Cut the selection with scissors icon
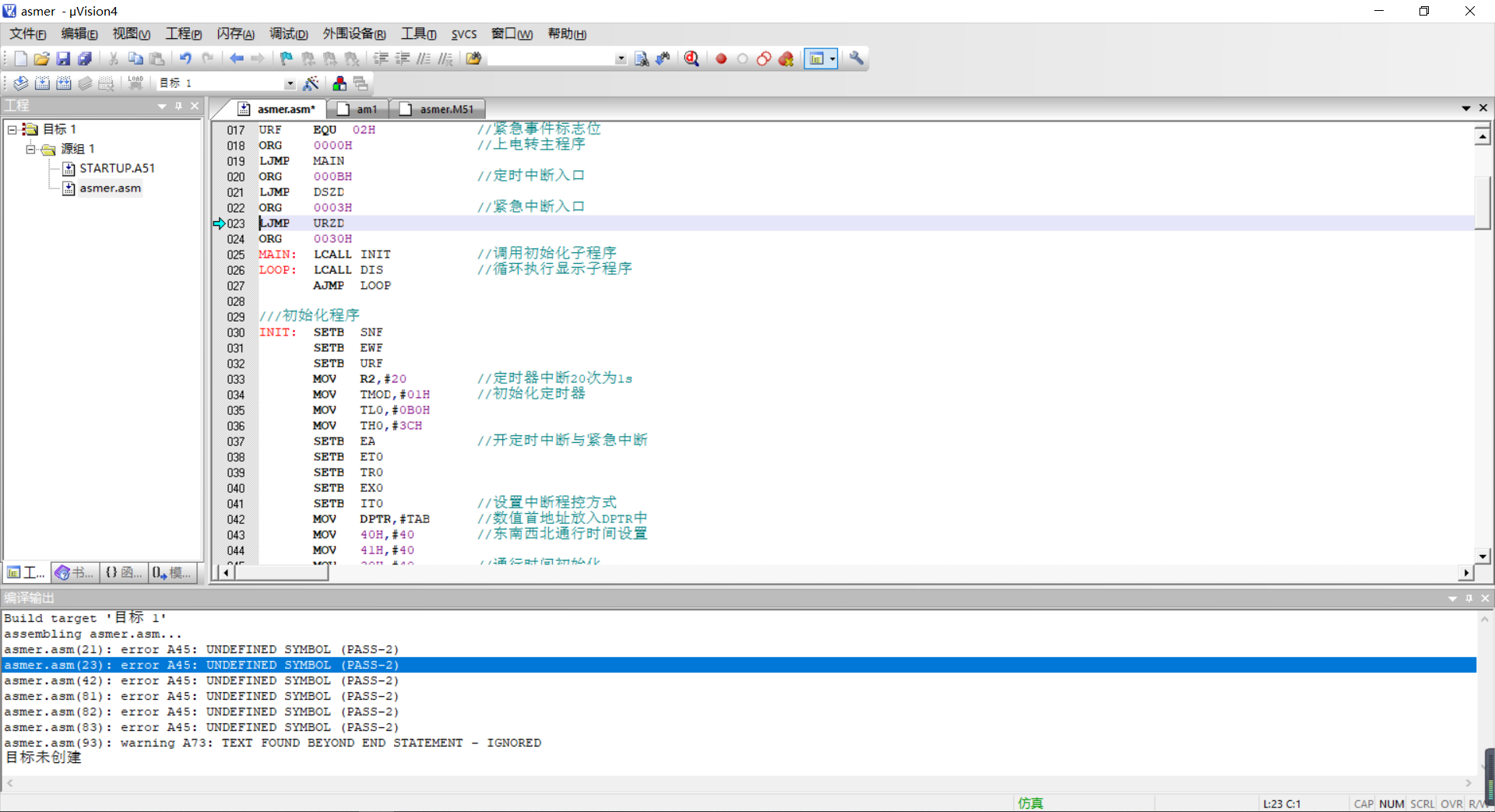The height and width of the screenshot is (812, 1495). click(114, 58)
